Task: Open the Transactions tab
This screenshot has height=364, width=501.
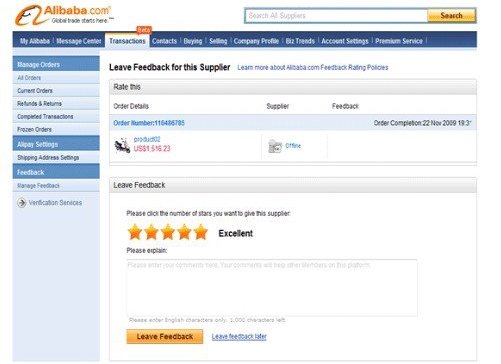Action: click(x=127, y=41)
